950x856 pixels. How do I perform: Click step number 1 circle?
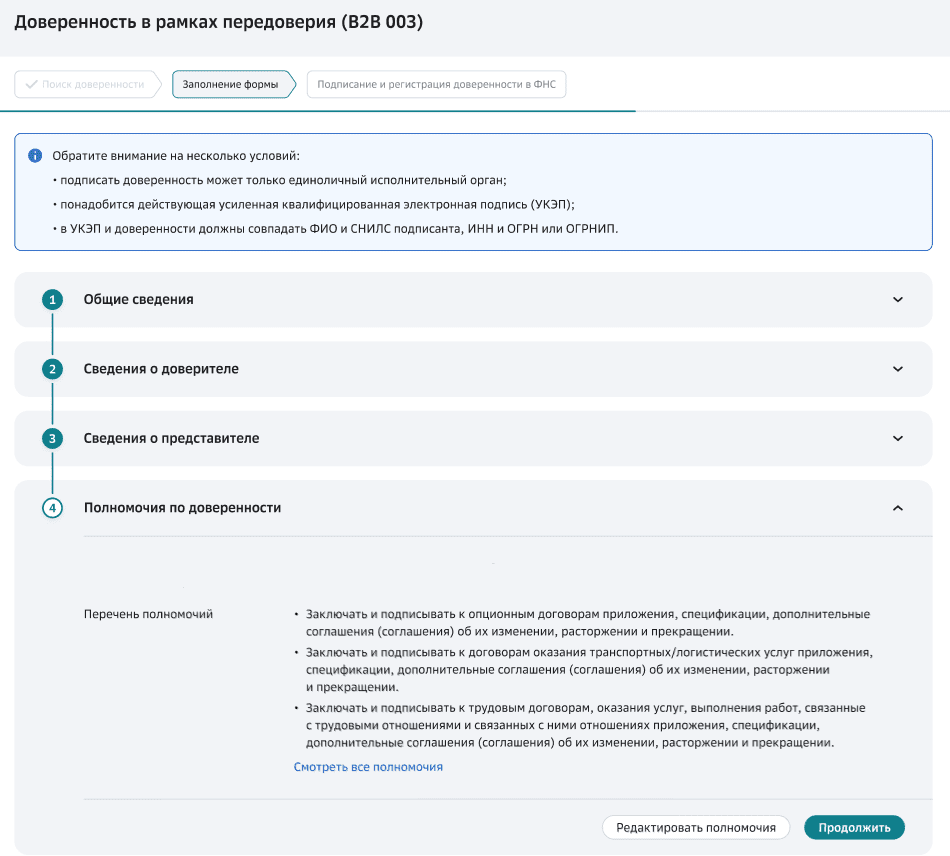pyautogui.click(x=53, y=299)
